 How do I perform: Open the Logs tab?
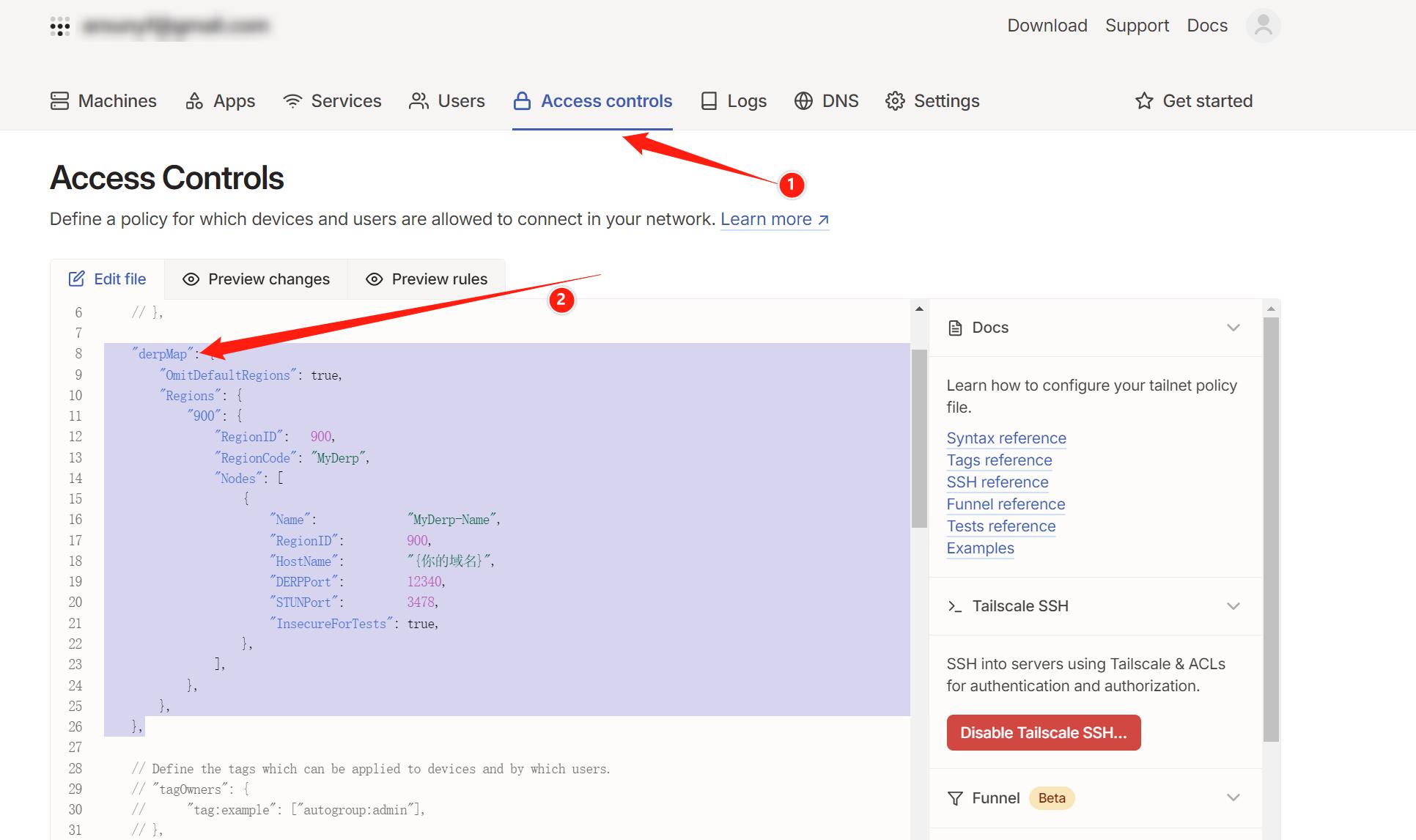coord(734,101)
